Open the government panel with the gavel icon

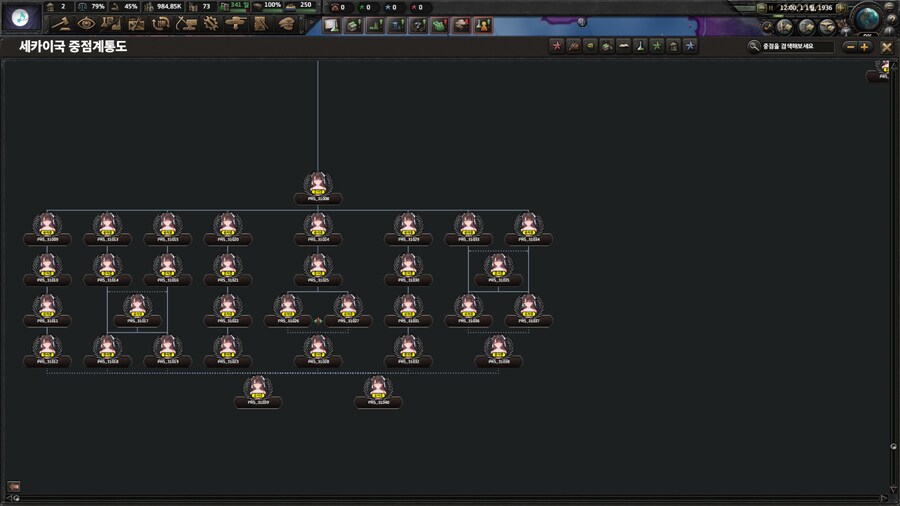point(61,23)
